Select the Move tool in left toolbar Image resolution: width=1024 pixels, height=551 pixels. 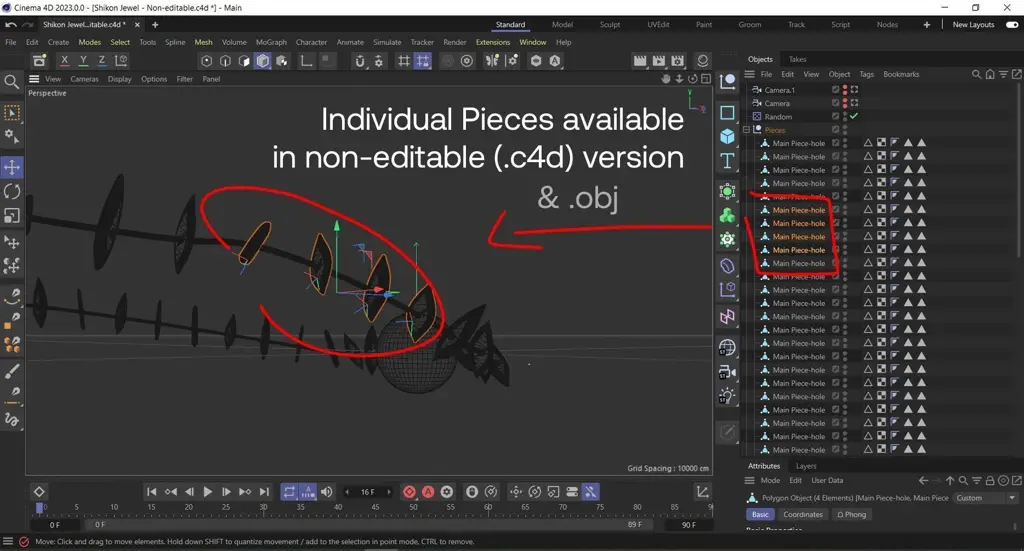pyautogui.click(x=12, y=167)
